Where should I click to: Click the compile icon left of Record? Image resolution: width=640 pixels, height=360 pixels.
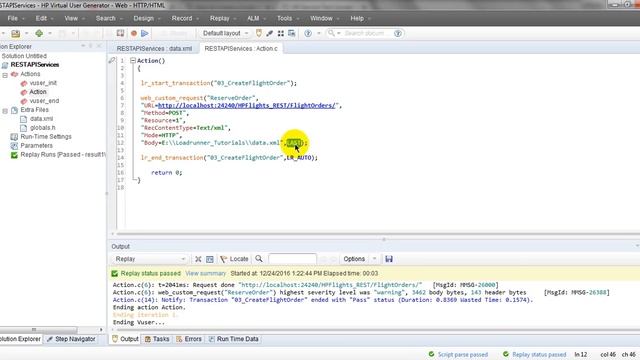pos(120,33)
